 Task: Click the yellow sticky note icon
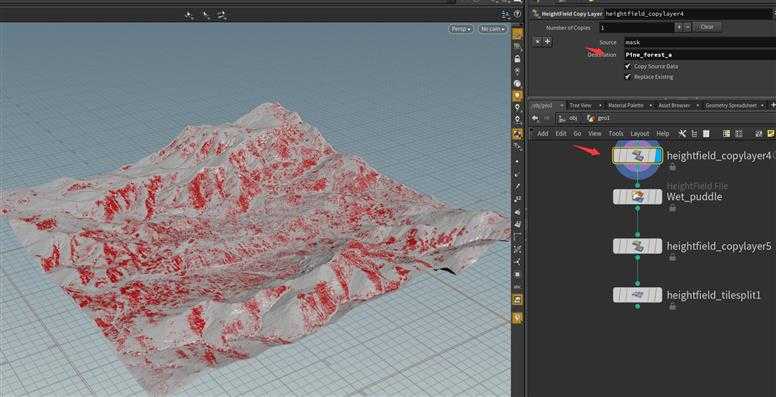[771, 134]
